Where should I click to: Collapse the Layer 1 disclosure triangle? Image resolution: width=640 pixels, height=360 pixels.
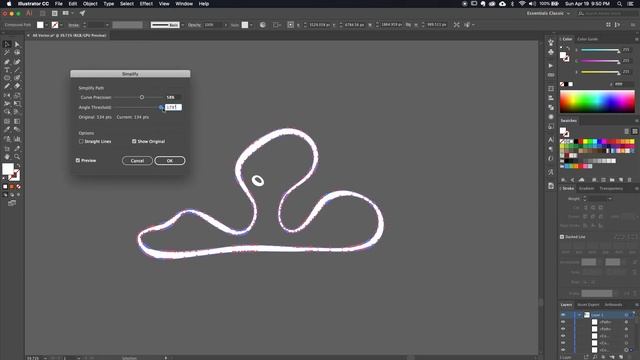pyautogui.click(x=579, y=315)
